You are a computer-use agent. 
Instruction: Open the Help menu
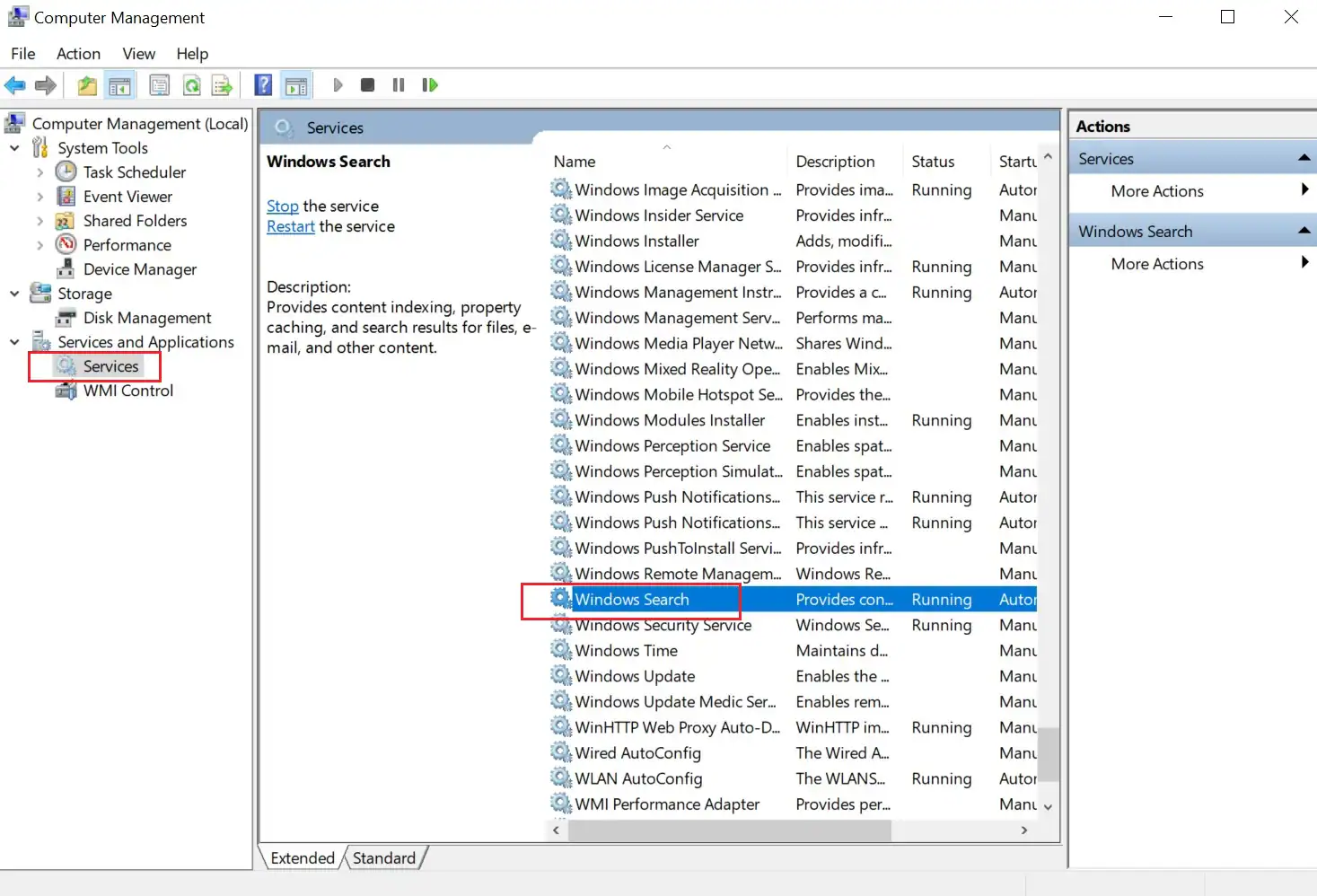pyautogui.click(x=192, y=54)
